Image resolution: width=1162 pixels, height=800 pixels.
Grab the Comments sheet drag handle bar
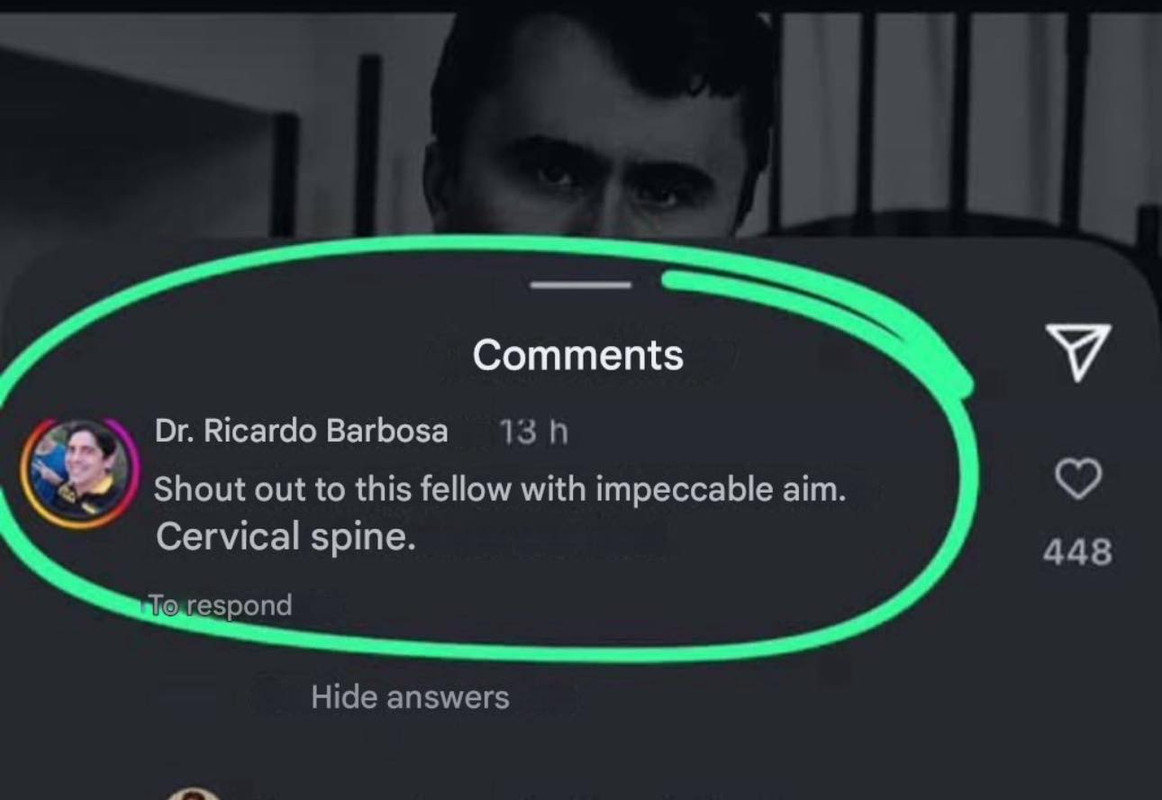click(580, 284)
